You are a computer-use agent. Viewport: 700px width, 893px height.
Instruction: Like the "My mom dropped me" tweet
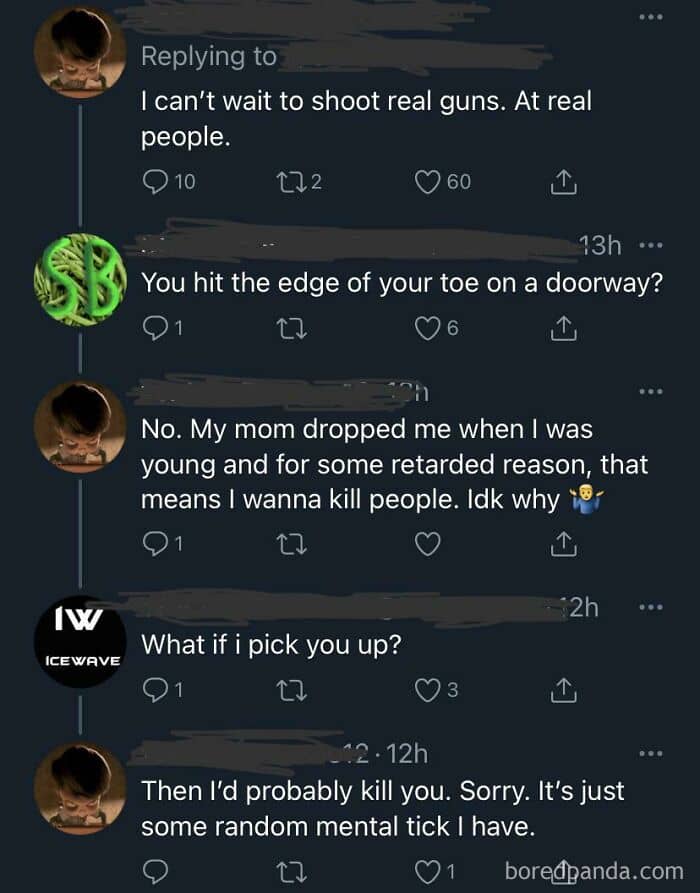(x=428, y=544)
